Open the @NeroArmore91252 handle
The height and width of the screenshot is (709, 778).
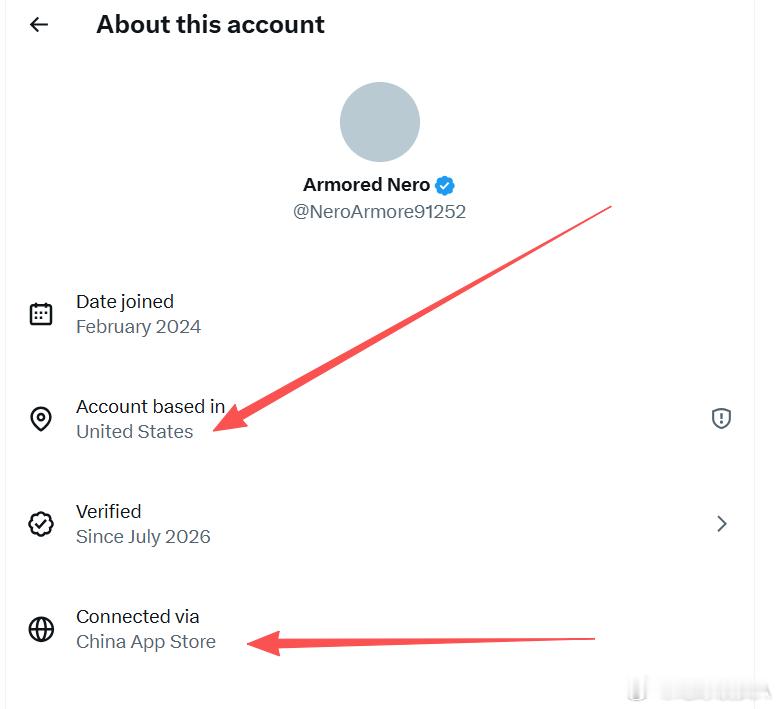click(x=380, y=212)
